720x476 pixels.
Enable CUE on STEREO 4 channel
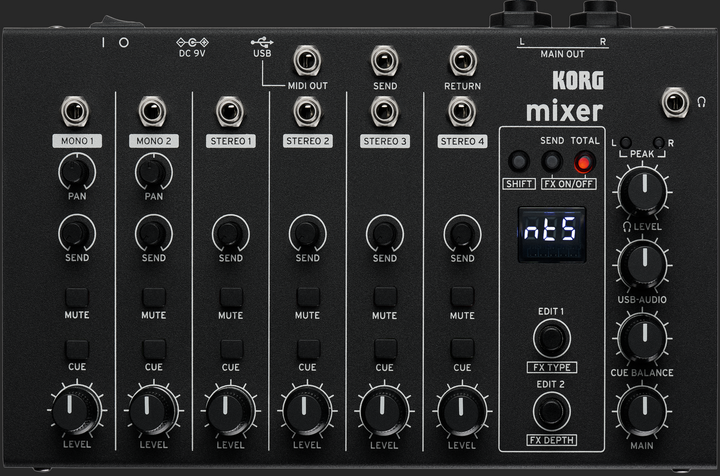point(462,349)
